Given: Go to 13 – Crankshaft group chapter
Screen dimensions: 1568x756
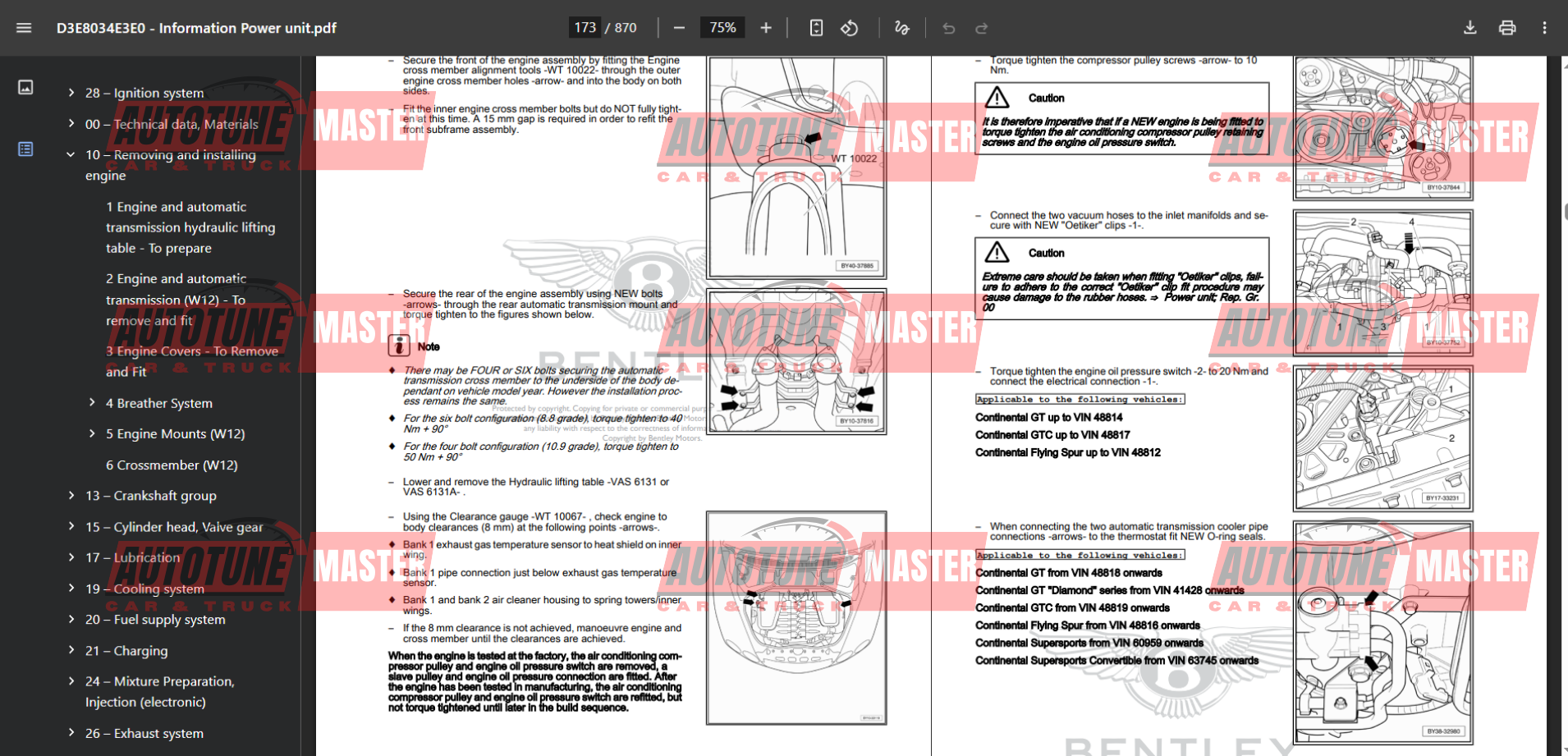Looking at the screenshot, I should click(150, 496).
